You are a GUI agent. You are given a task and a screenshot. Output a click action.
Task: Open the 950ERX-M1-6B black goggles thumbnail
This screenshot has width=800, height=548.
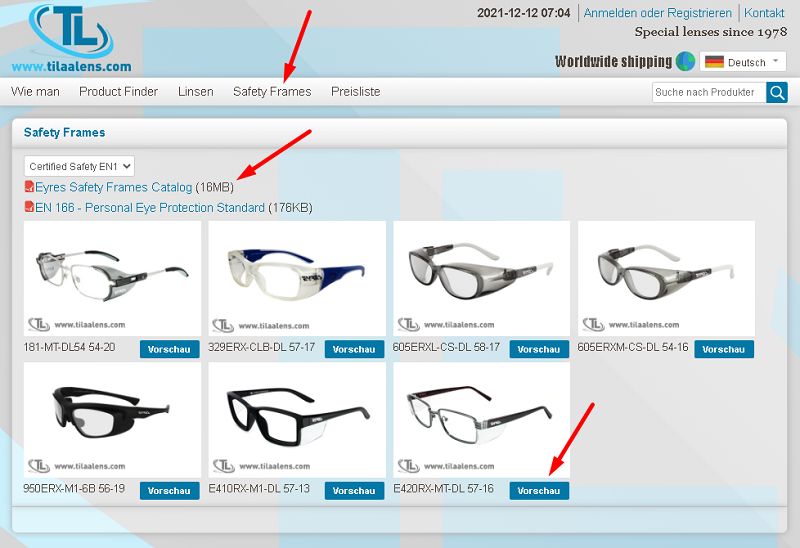pos(112,420)
